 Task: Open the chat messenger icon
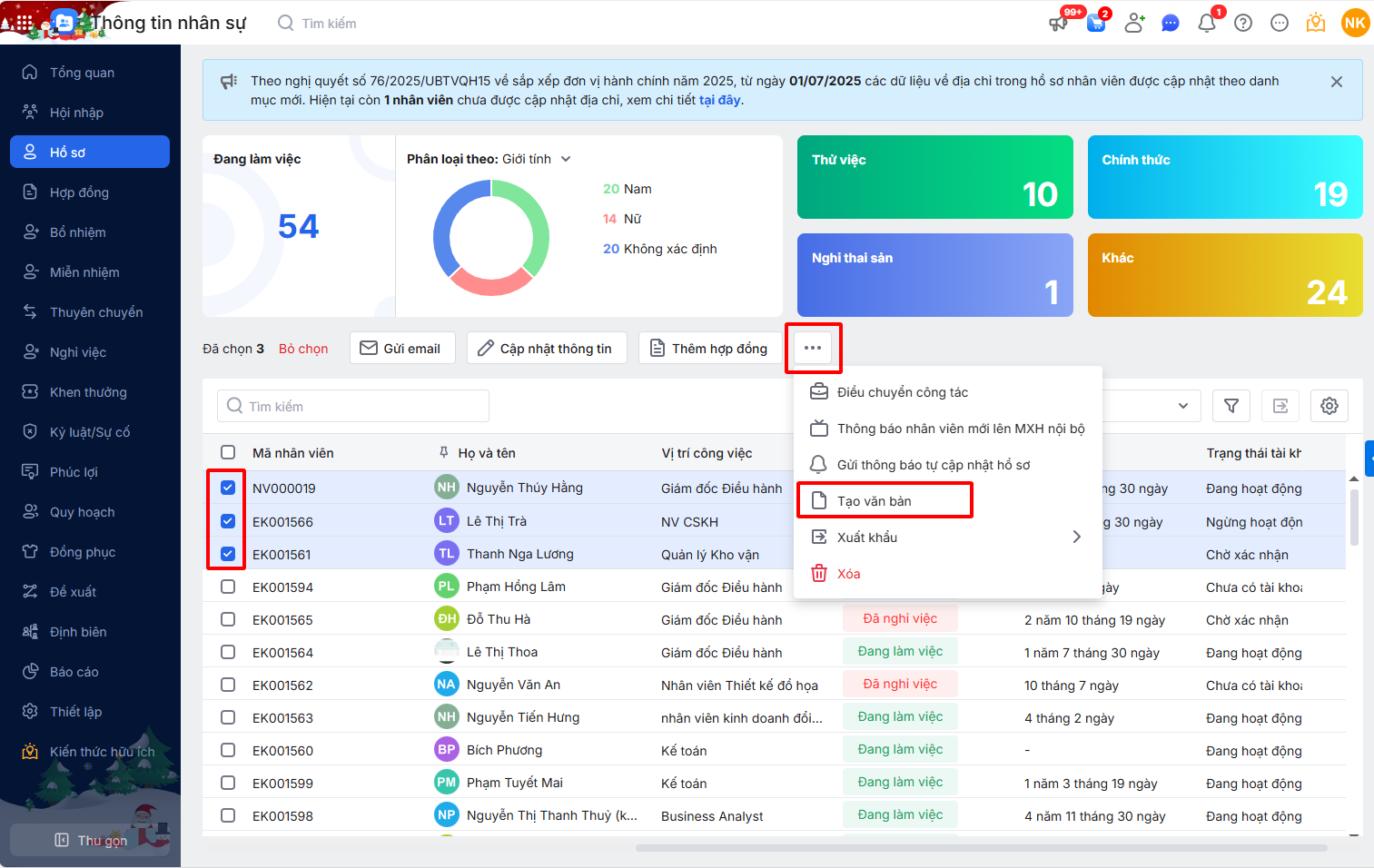1171,24
